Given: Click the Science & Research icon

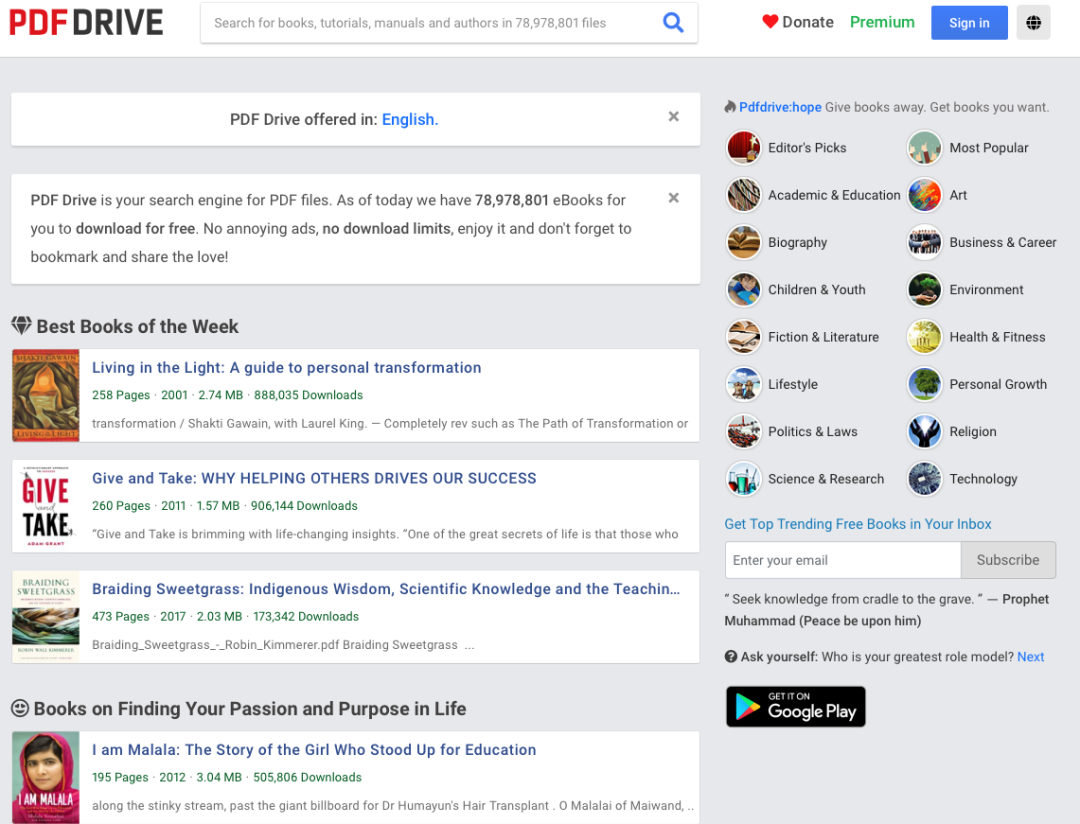Looking at the screenshot, I should coord(744,479).
